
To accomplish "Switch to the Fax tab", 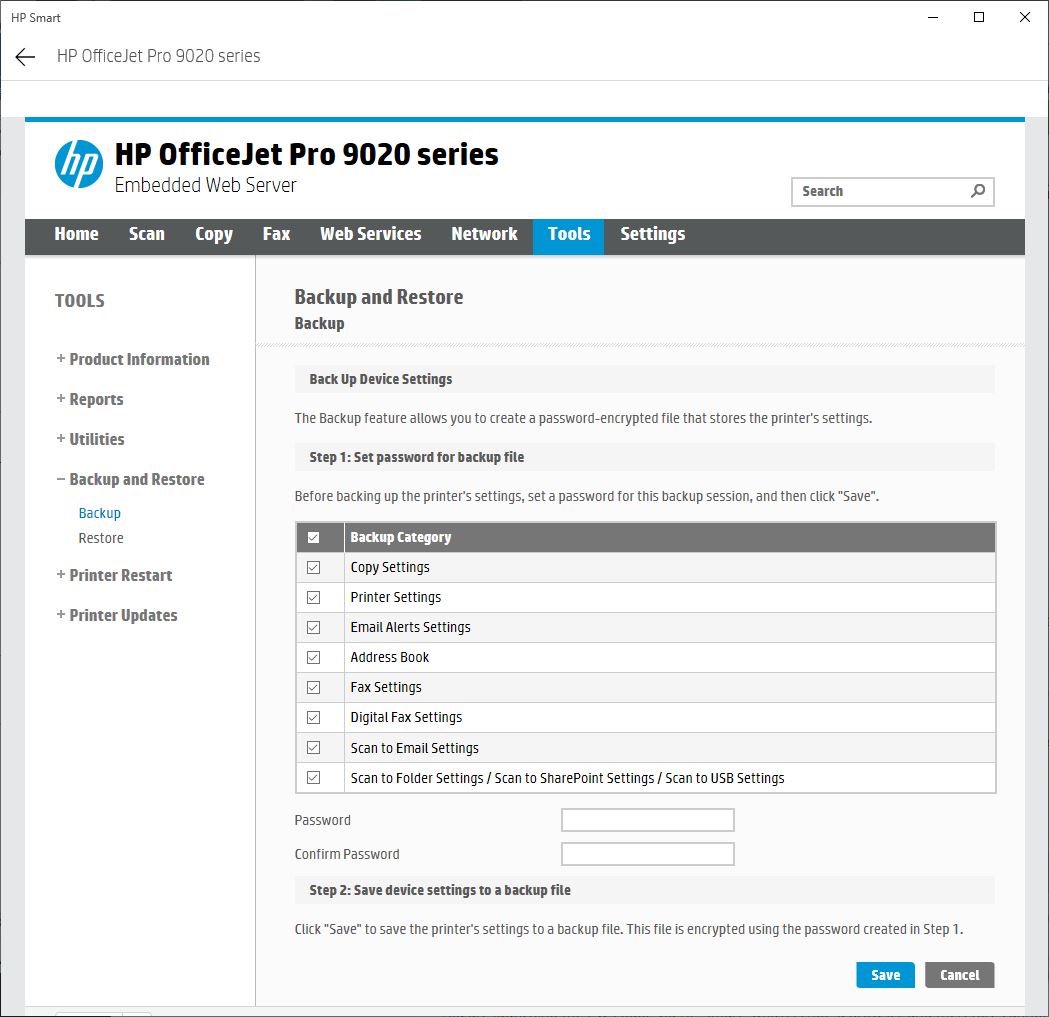I will pos(276,236).
